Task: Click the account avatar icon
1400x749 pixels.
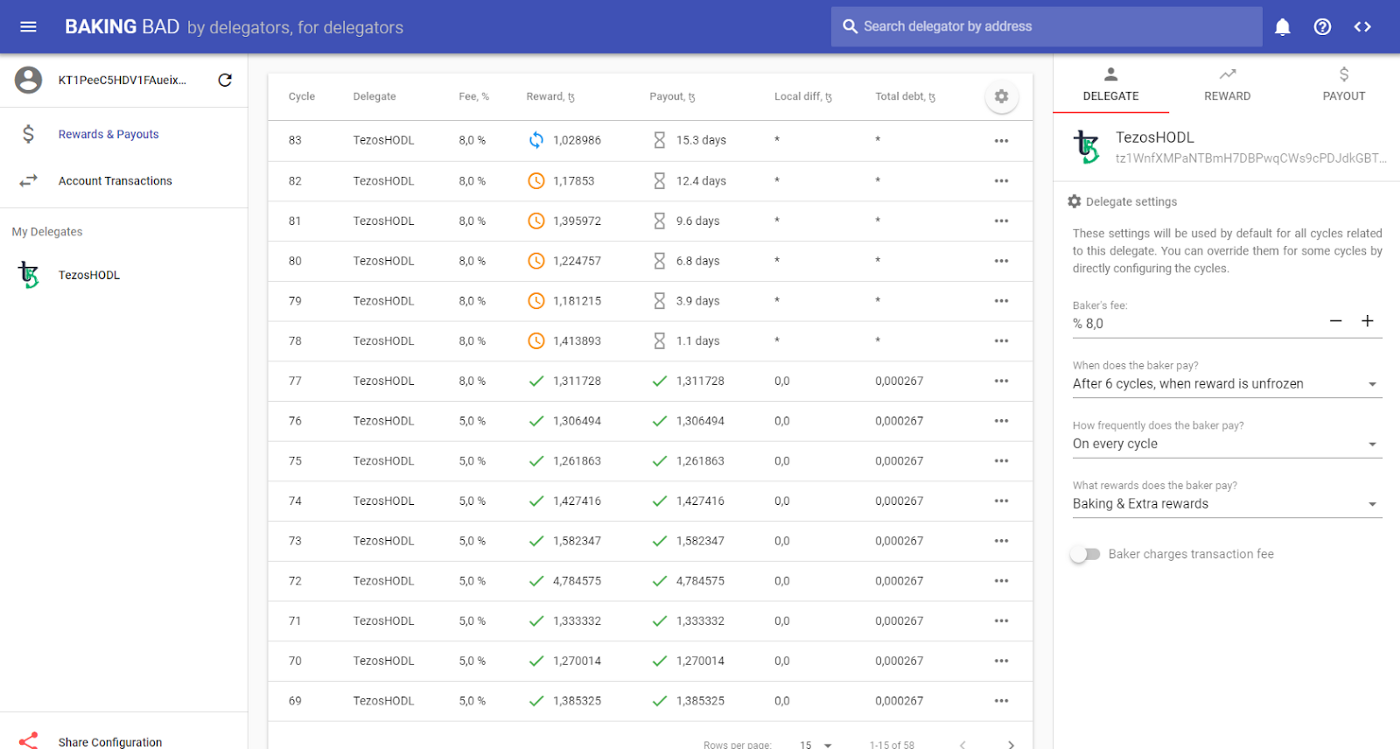Action: 29,80
